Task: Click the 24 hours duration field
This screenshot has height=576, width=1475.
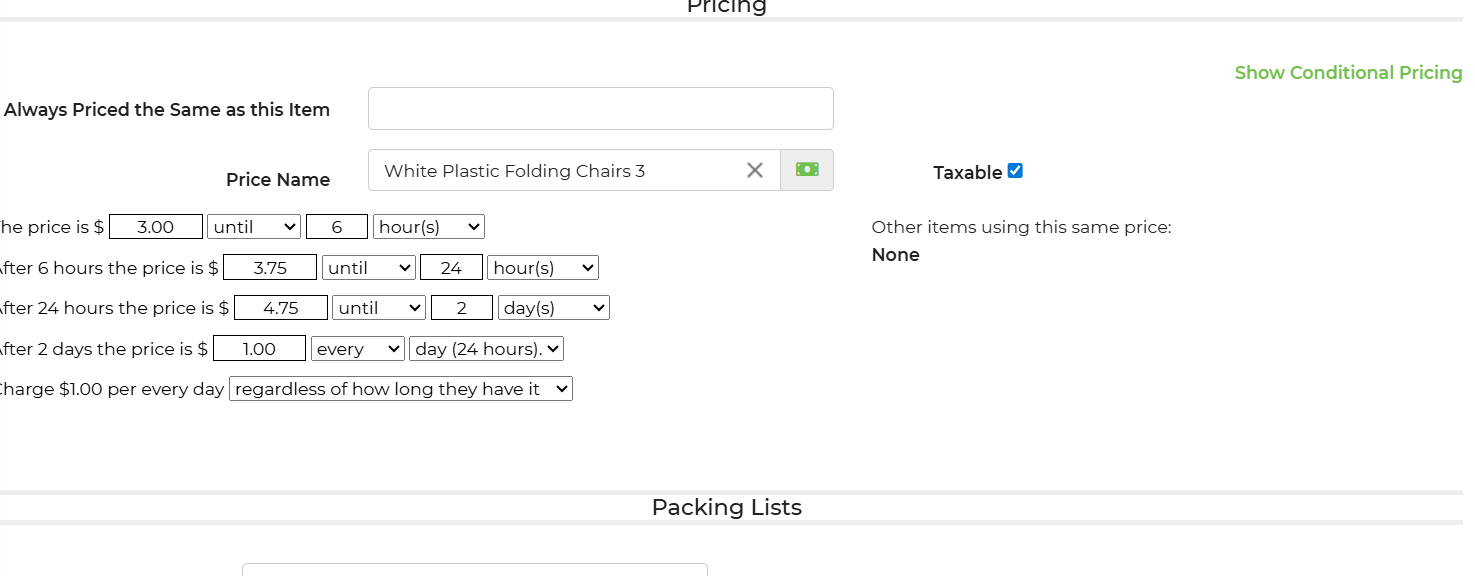Action: pos(451,268)
